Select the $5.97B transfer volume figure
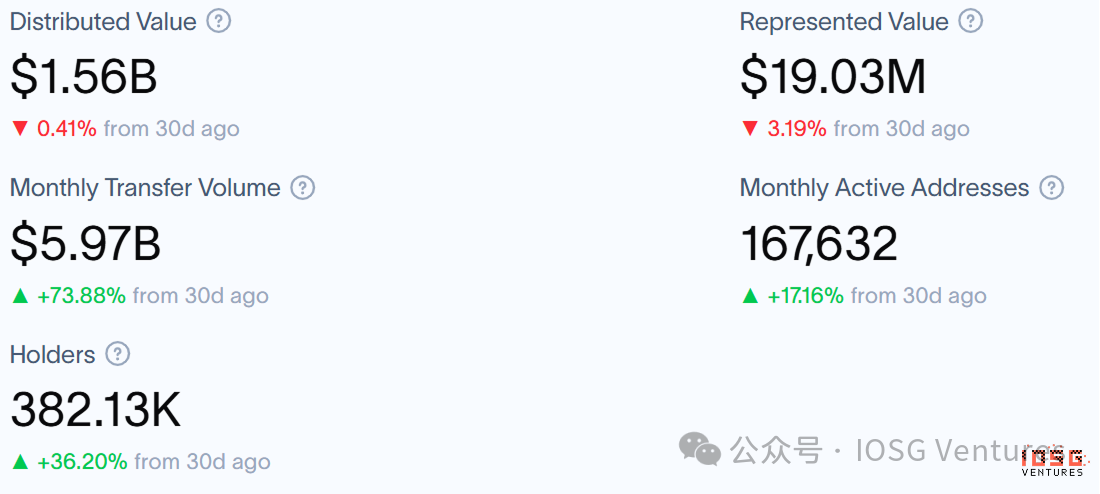 86,243
